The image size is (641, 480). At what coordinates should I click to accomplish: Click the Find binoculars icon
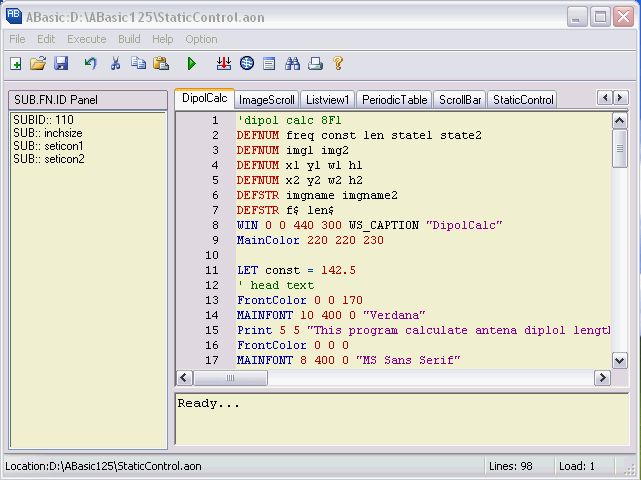click(x=293, y=64)
